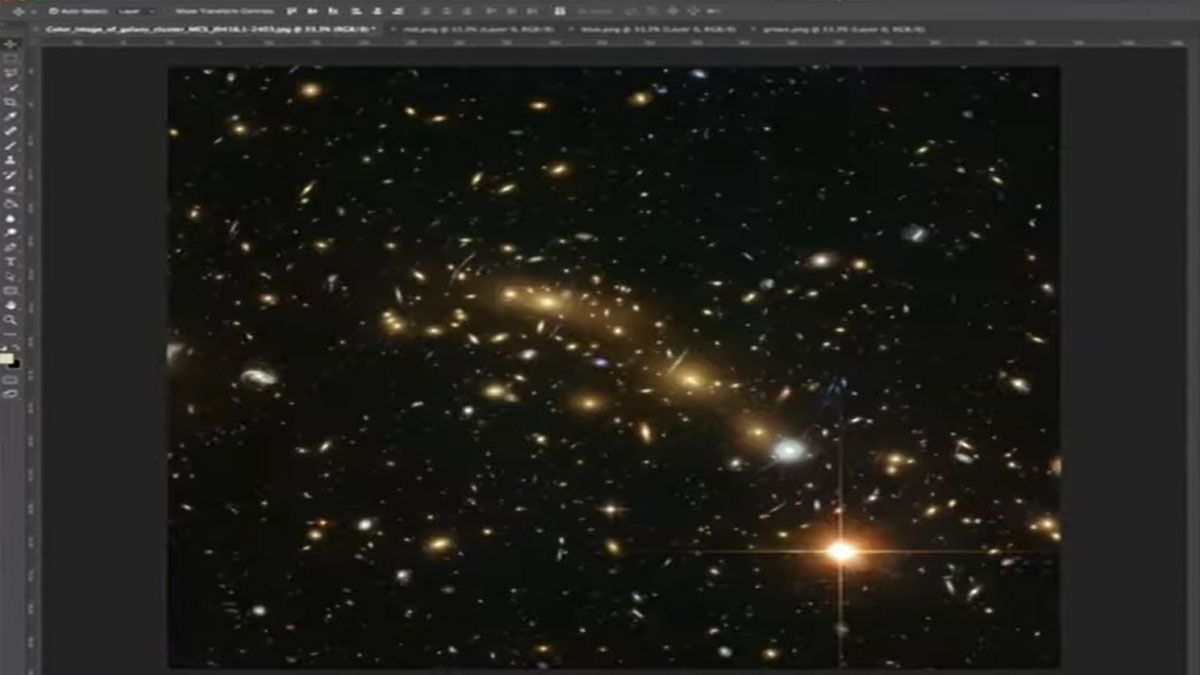1200x675 pixels.
Task: Click the black background color swatch
Action: [14, 365]
